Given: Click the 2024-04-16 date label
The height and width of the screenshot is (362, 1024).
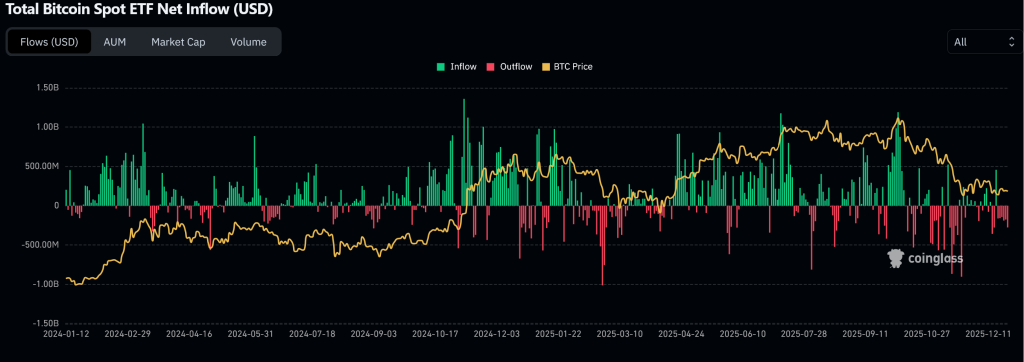Looking at the screenshot, I should [189, 333].
